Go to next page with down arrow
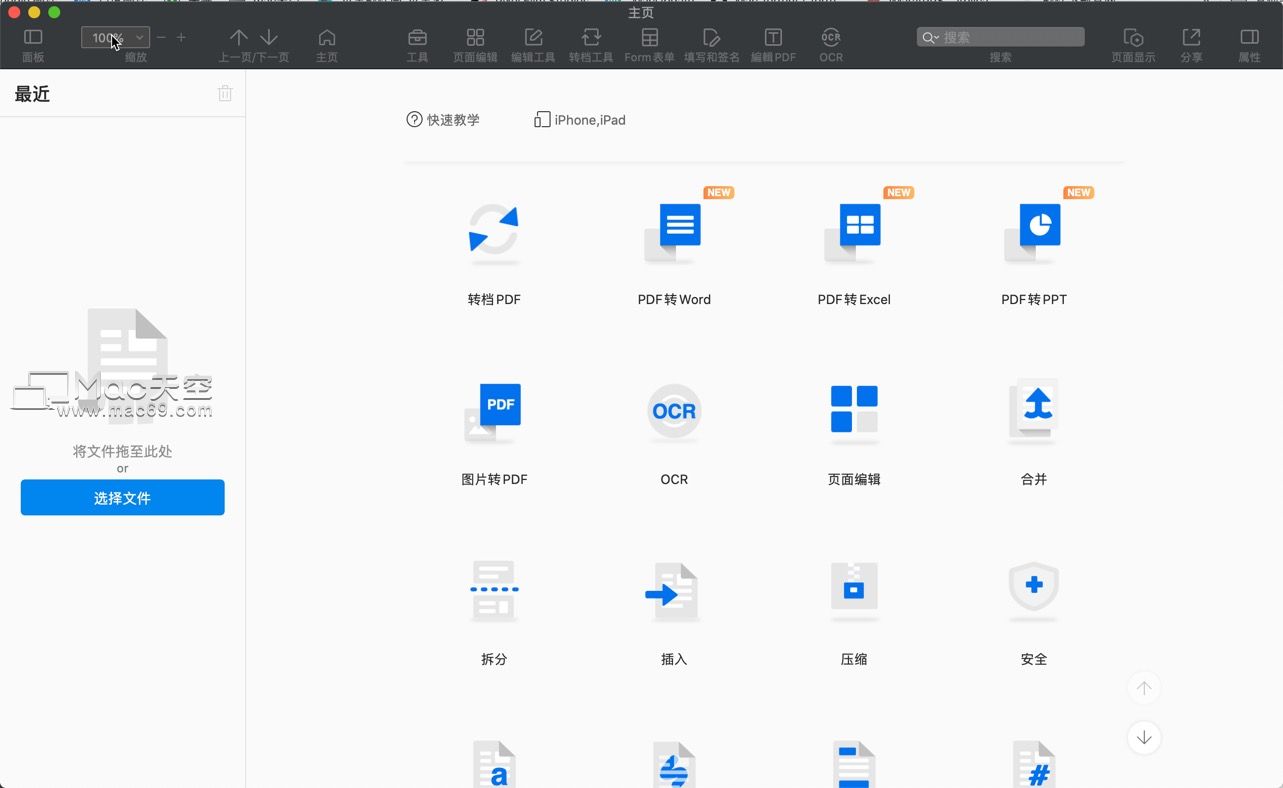The image size is (1283, 788). (x=269, y=37)
